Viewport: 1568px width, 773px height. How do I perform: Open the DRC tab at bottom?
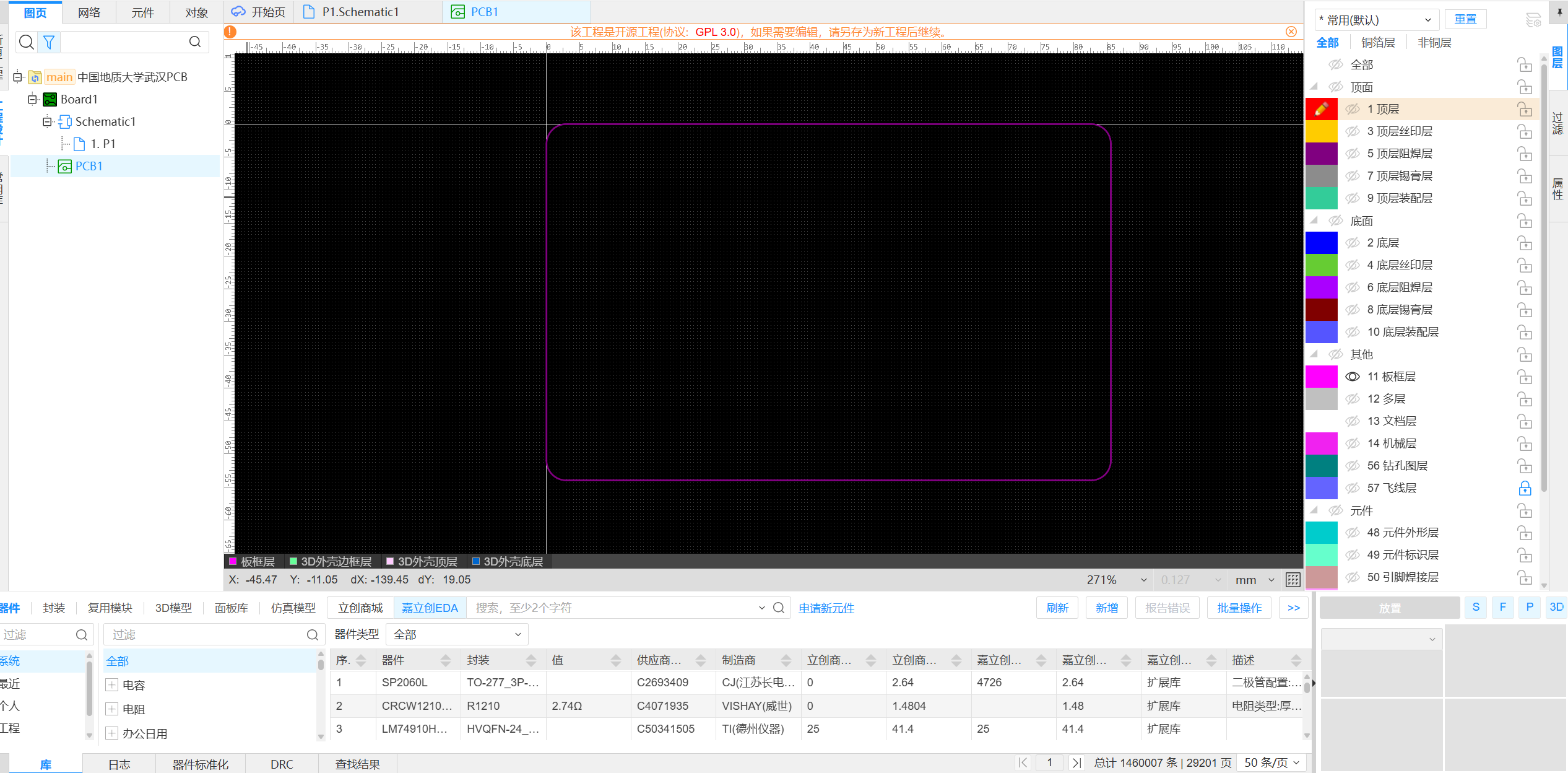point(282,764)
